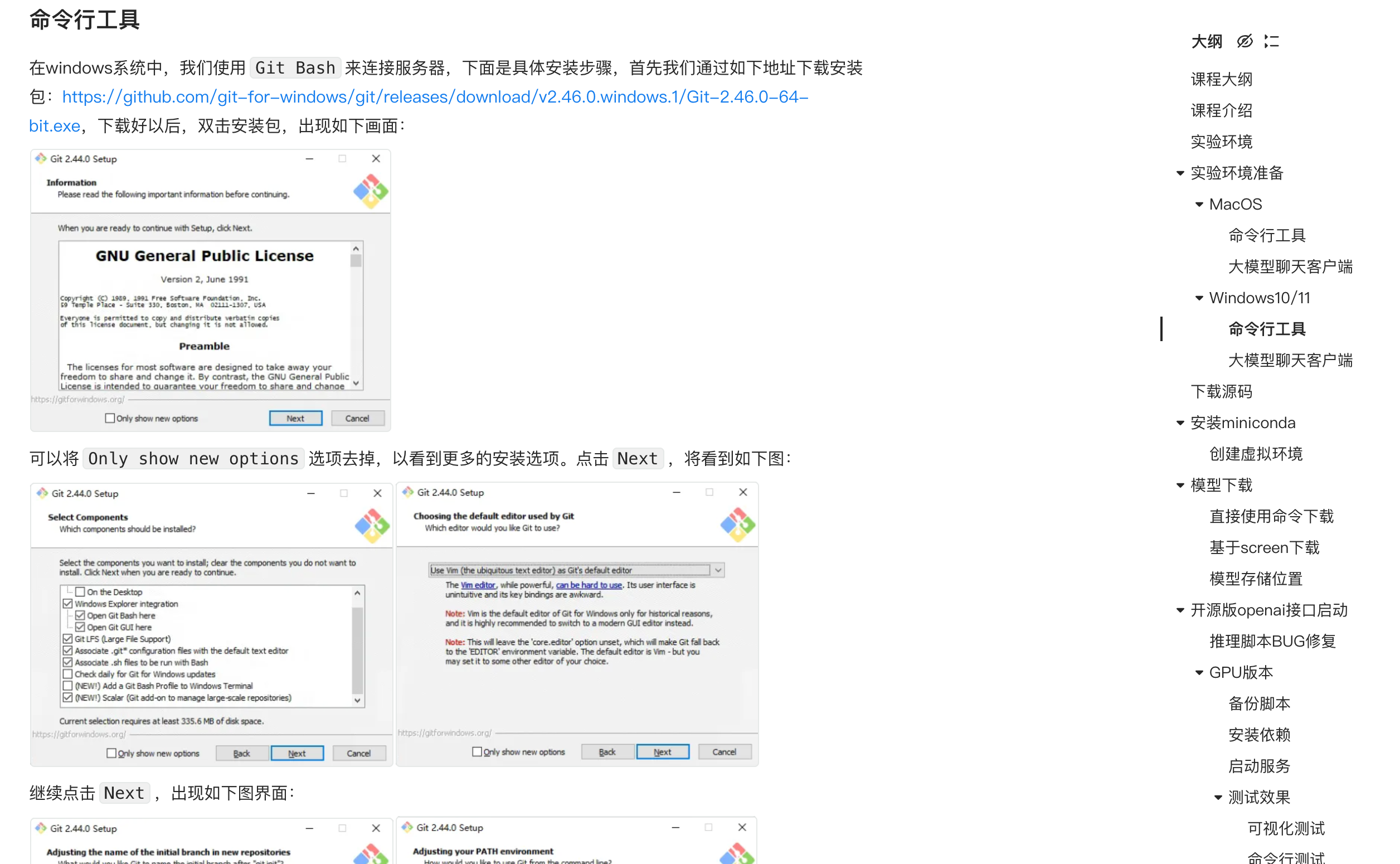
Task: Toggle Associate .sh files with Bash checkbox
Action: coord(68,662)
